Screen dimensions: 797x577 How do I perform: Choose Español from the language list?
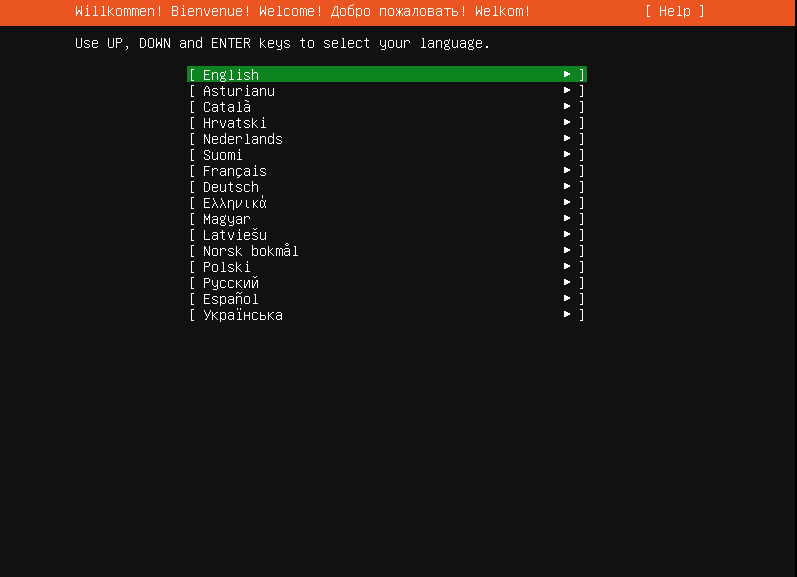pos(387,298)
